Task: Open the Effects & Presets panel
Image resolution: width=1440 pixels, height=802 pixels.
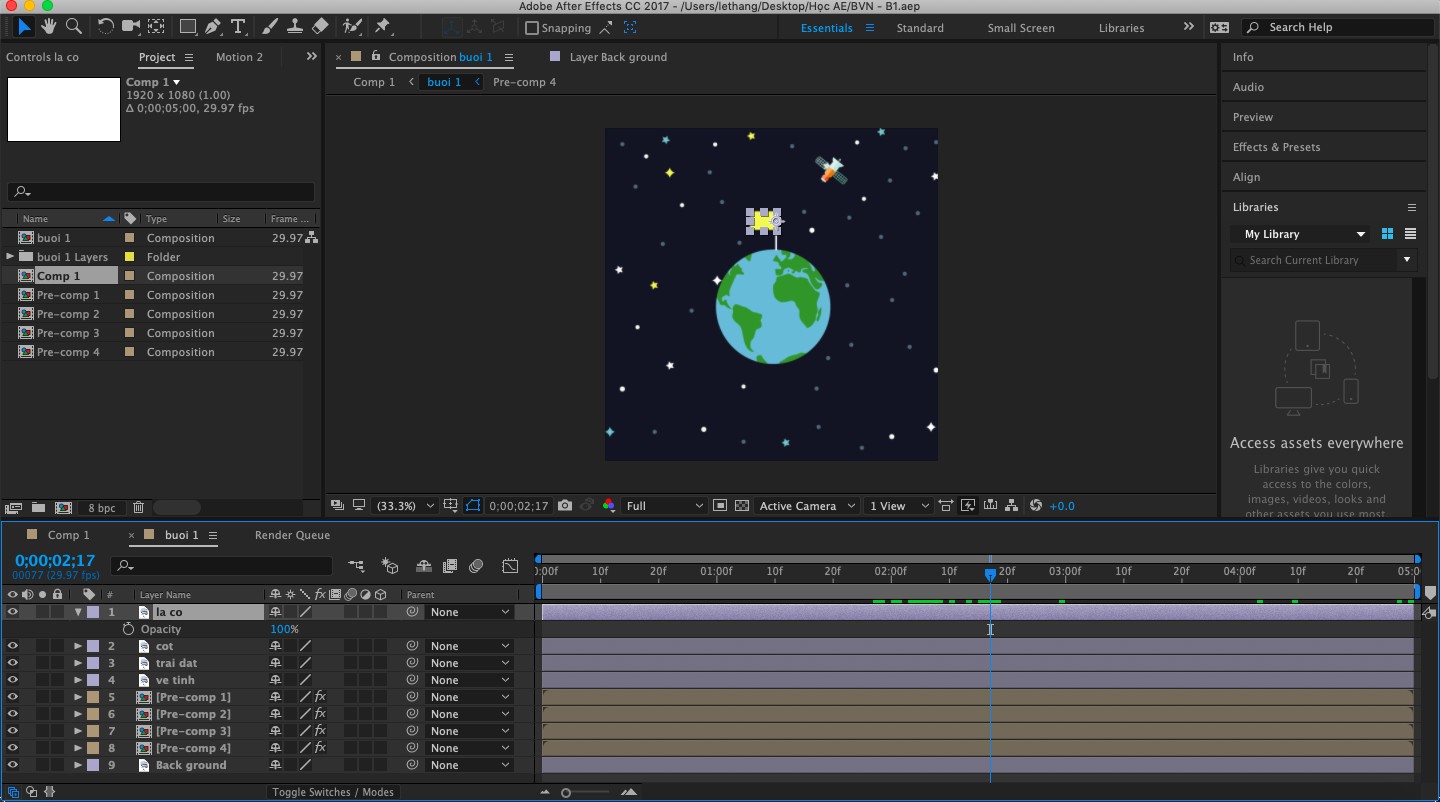Action: tap(1276, 147)
